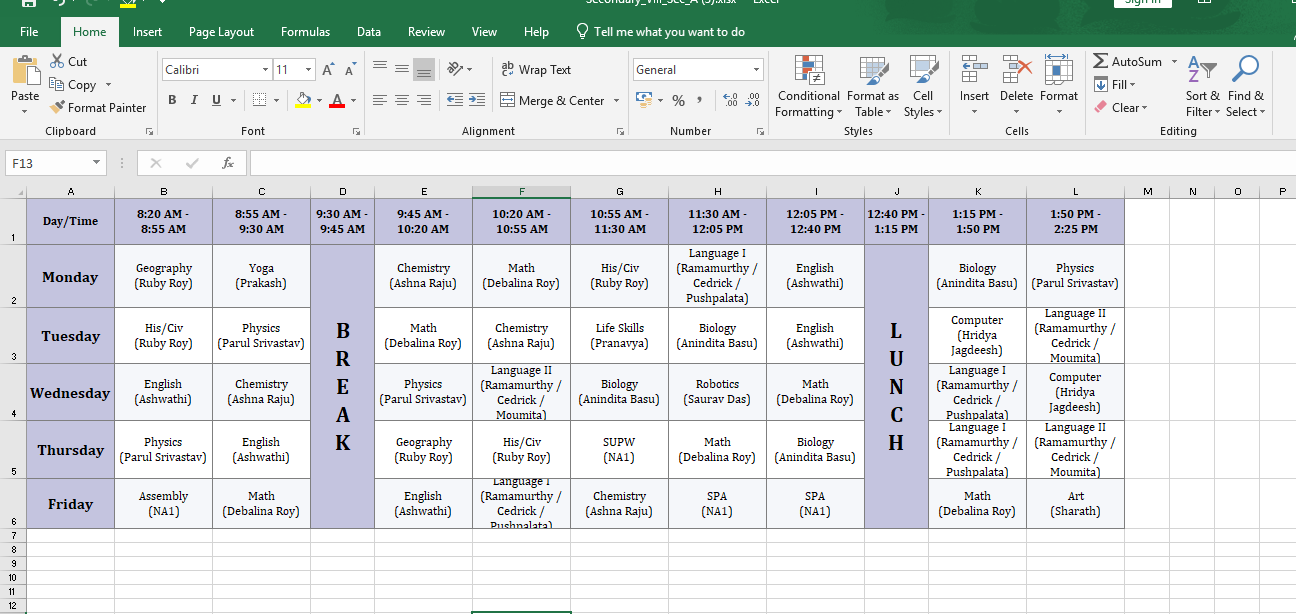Expand the AutoSum dropdown arrow
This screenshot has width=1296, height=614.
tap(1174, 61)
